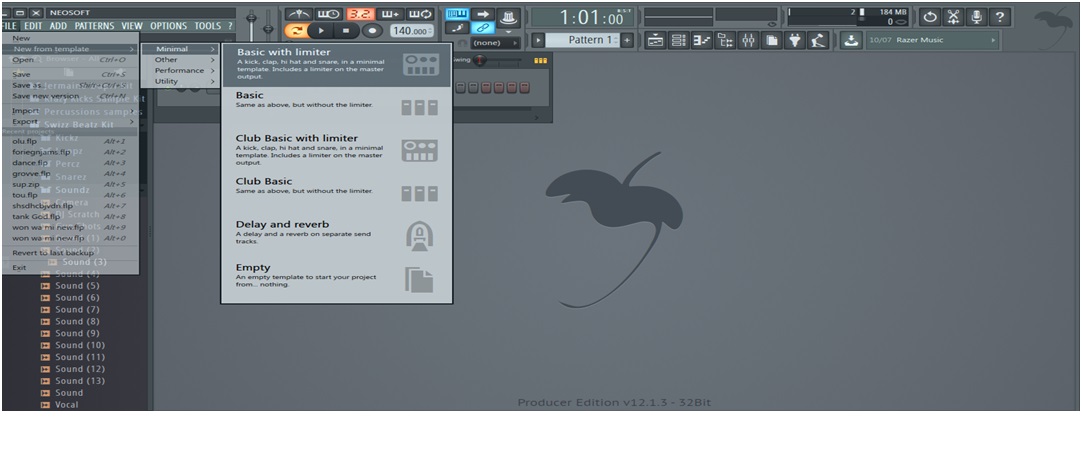Toggle the metronome

[x=298, y=14]
